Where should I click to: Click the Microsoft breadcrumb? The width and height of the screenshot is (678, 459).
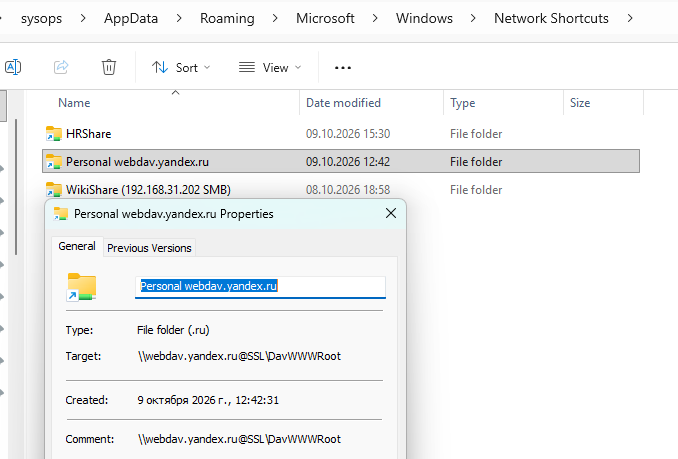click(x=325, y=18)
